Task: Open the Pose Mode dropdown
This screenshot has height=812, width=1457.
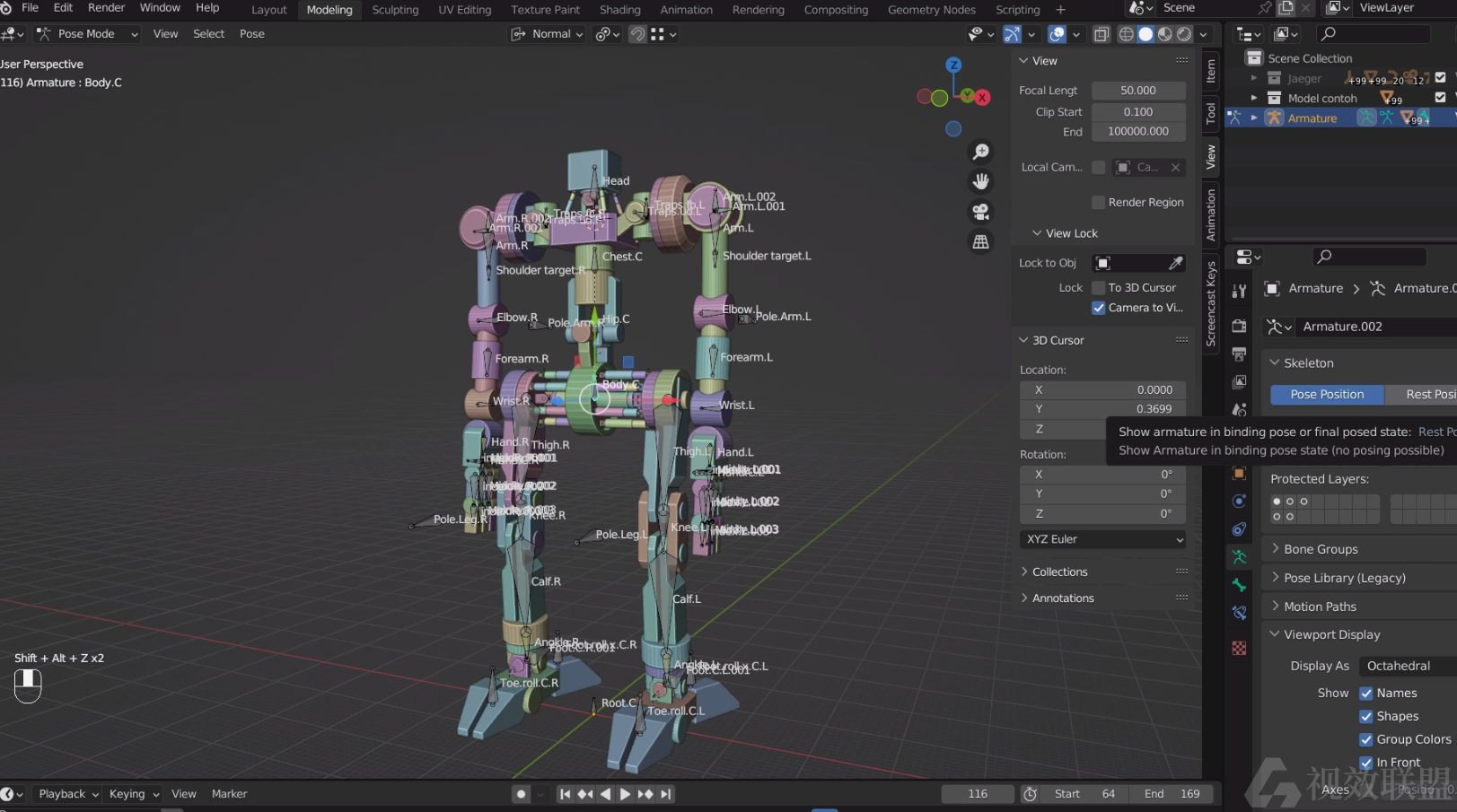Action: [x=87, y=34]
